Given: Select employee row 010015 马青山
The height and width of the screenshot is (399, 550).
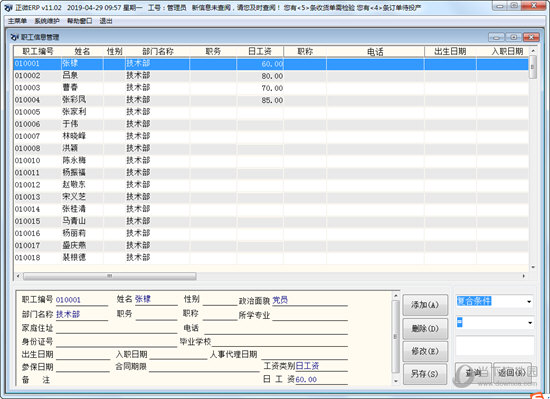Looking at the screenshot, I should pyautogui.click(x=271, y=221).
